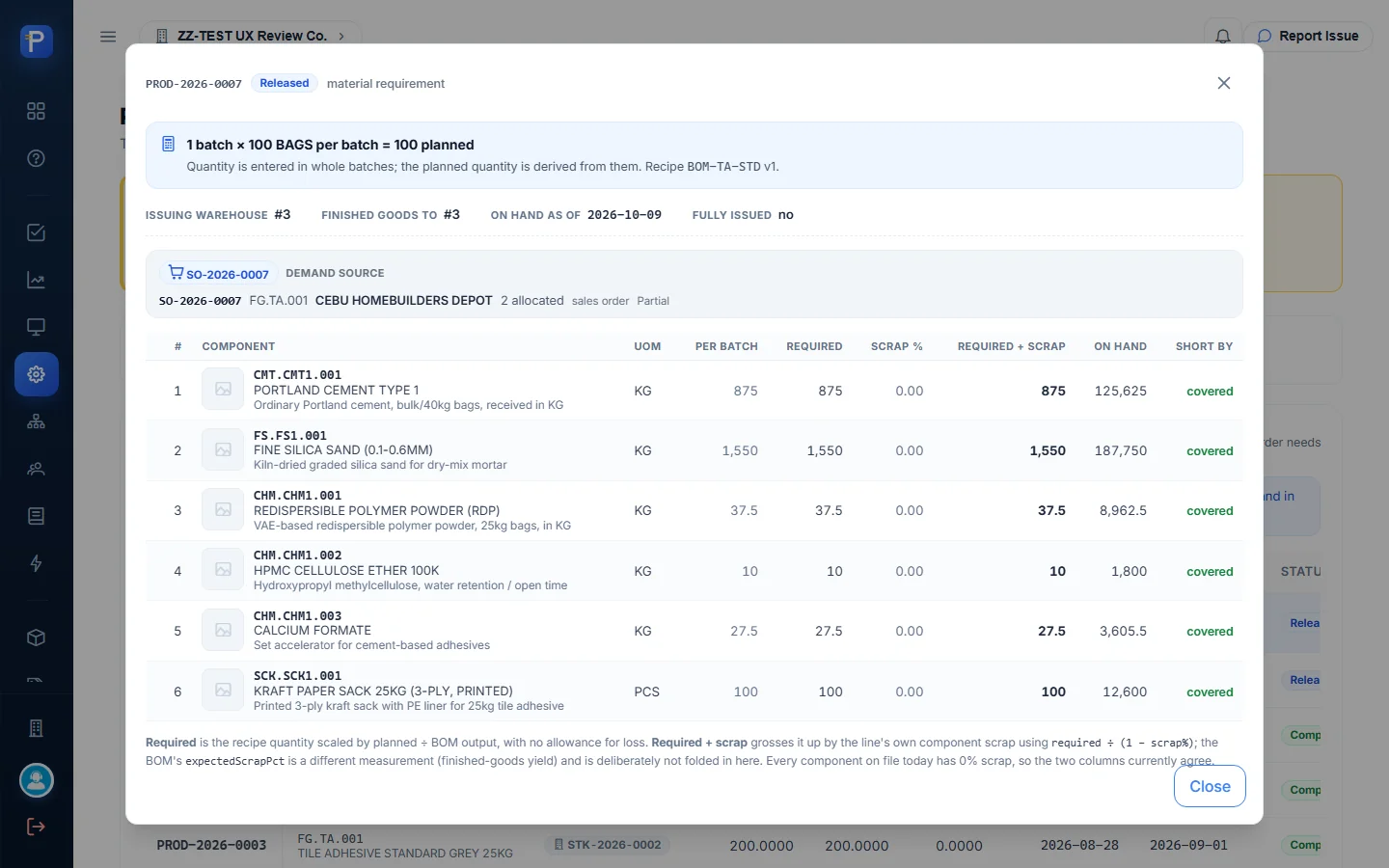
Task: Open the help question-mark icon in the sidebar
Action: (36, 158)
